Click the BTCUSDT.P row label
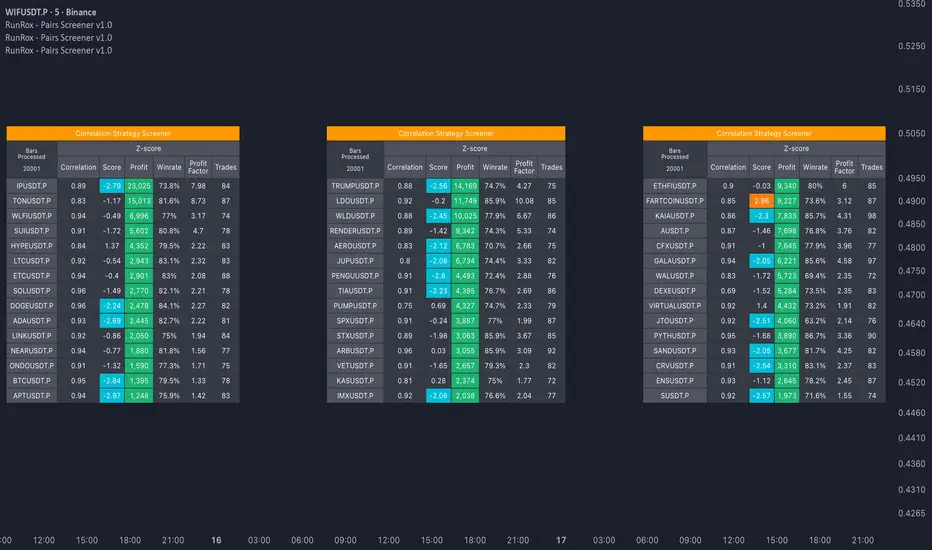The height and width of the screenshot is (550, 932). pos(32,381)
